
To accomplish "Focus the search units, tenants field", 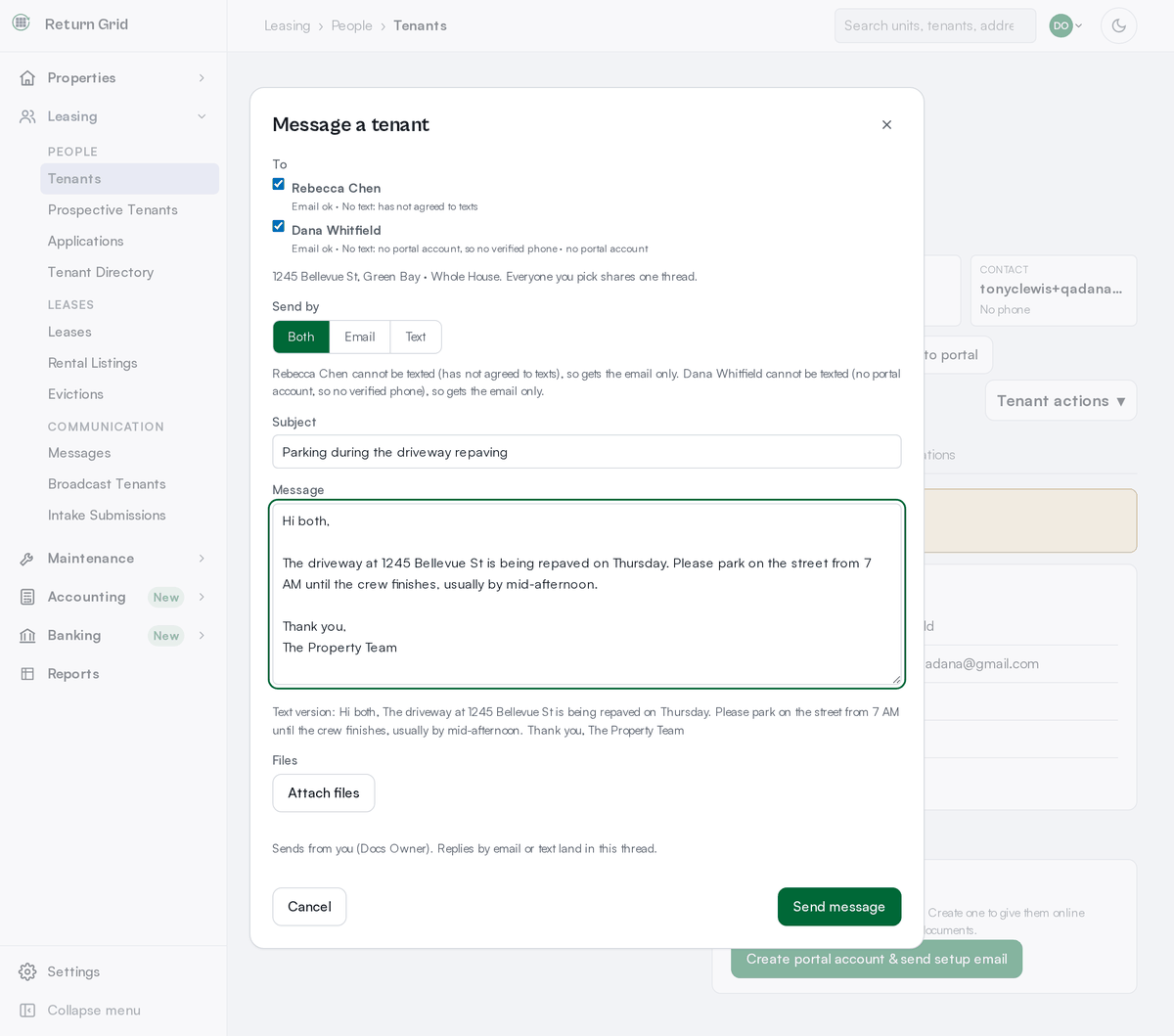I will (935, 25).
